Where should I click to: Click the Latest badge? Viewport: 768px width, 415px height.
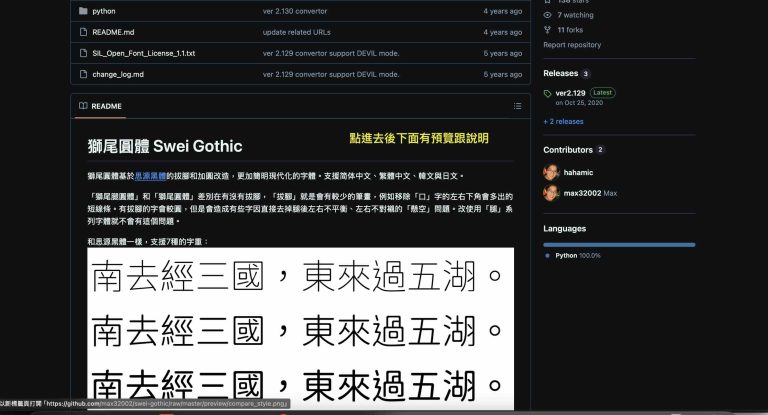point(602,93)
